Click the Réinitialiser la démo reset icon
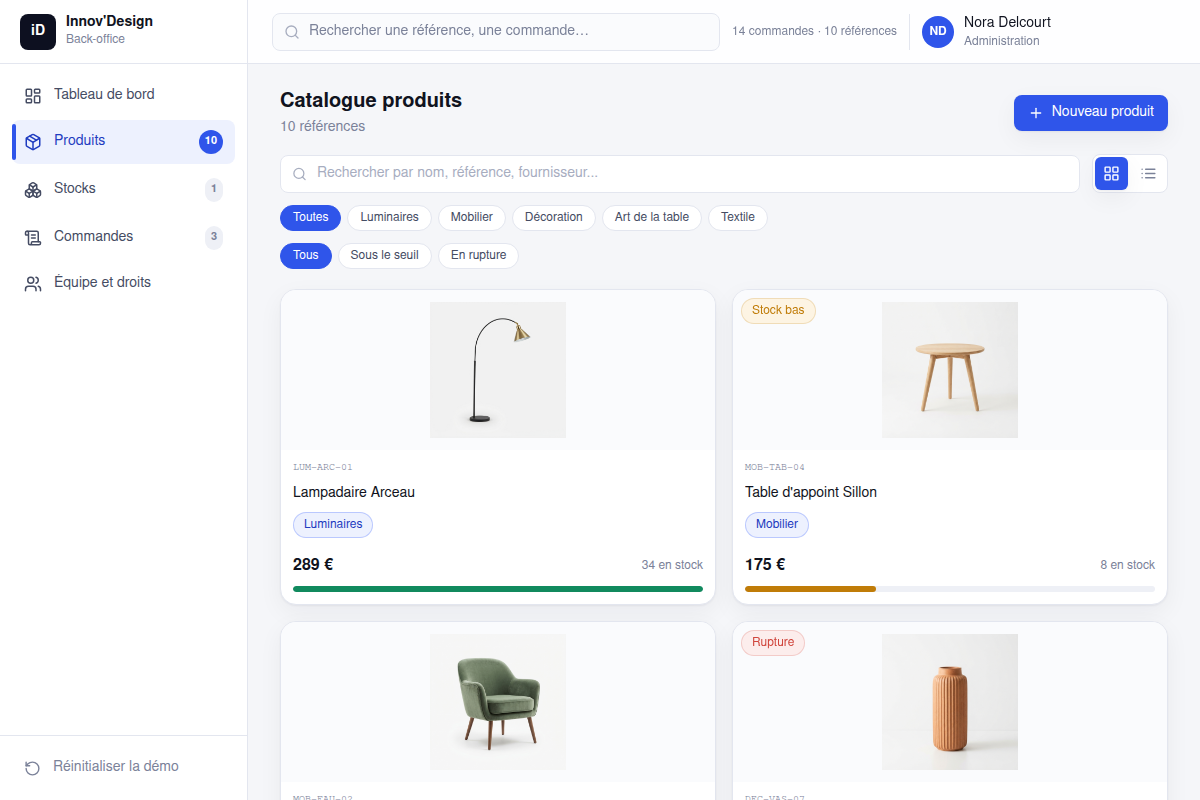The width and height of the screenshot is (1200, 800). (33, 767)
